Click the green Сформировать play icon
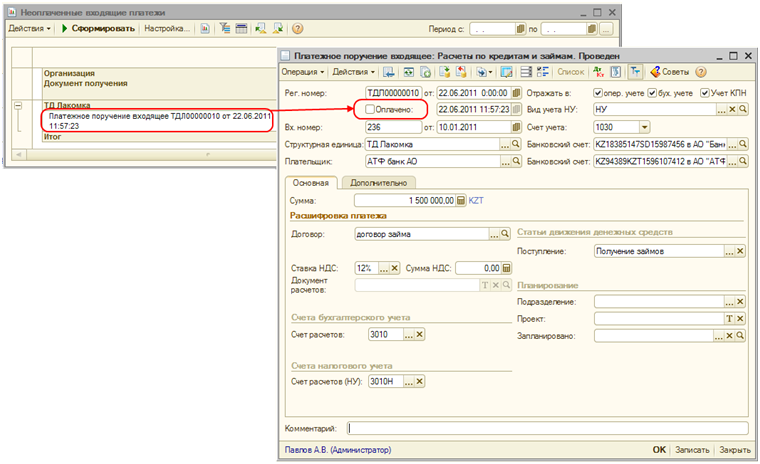 tap(65, 29)
